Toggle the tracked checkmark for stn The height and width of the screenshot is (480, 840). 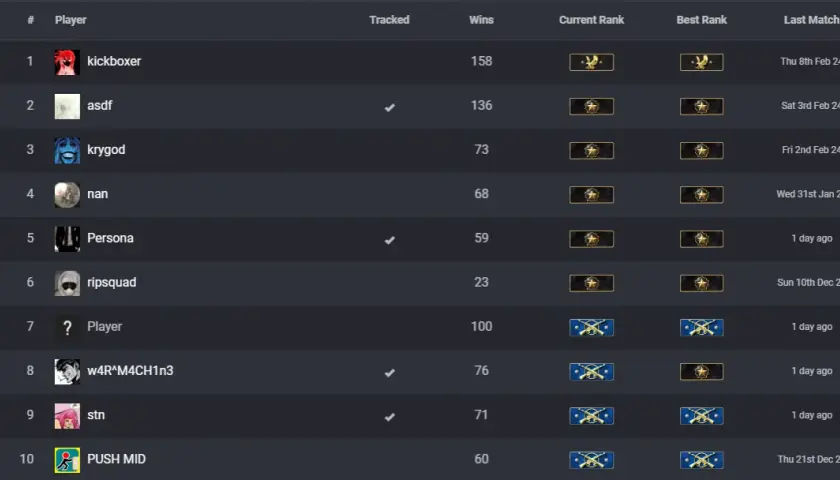pos(389,416)
